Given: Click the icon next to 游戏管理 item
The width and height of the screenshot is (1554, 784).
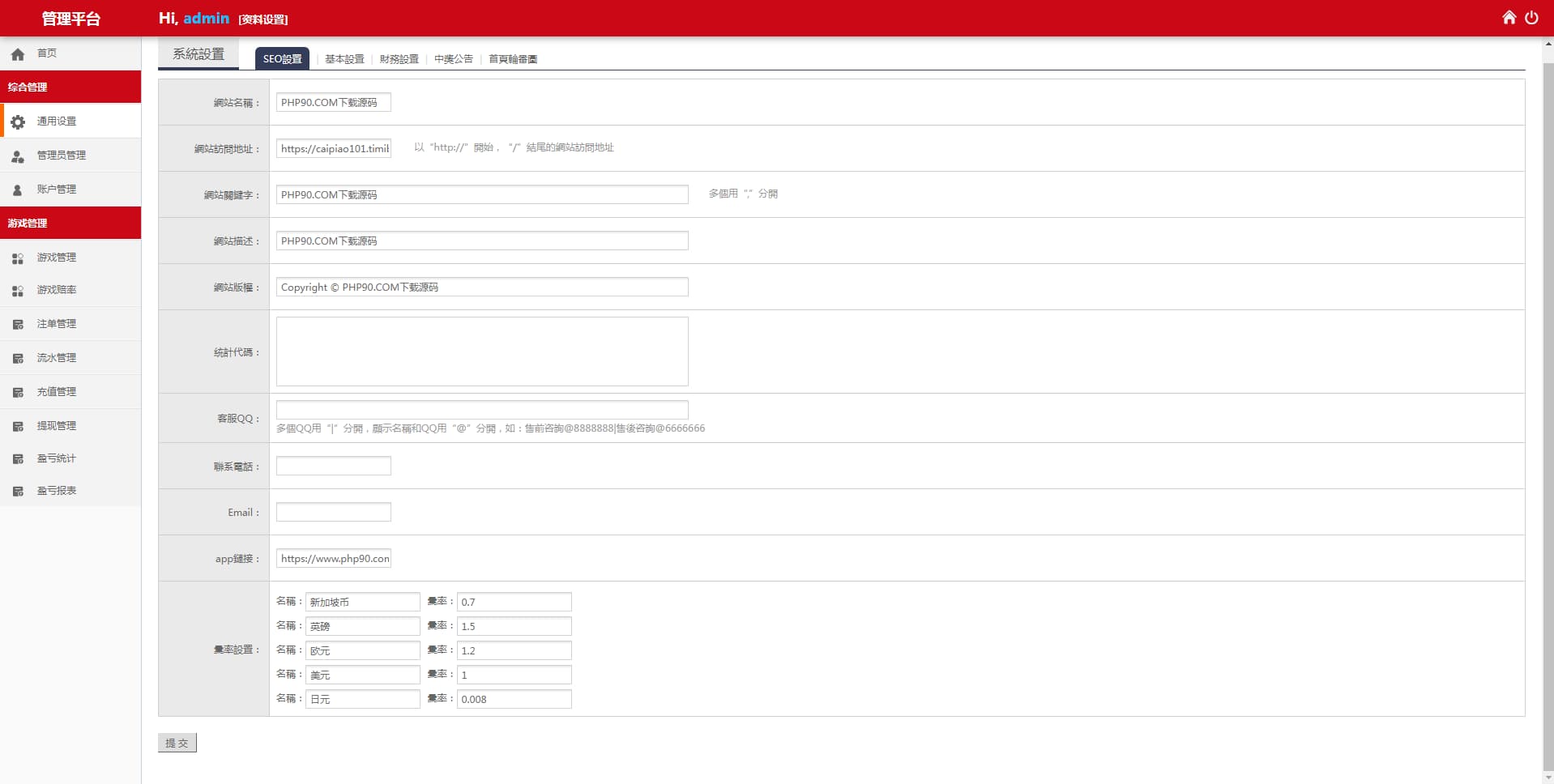Looking at the screenshot, I should tap(18, 258).
